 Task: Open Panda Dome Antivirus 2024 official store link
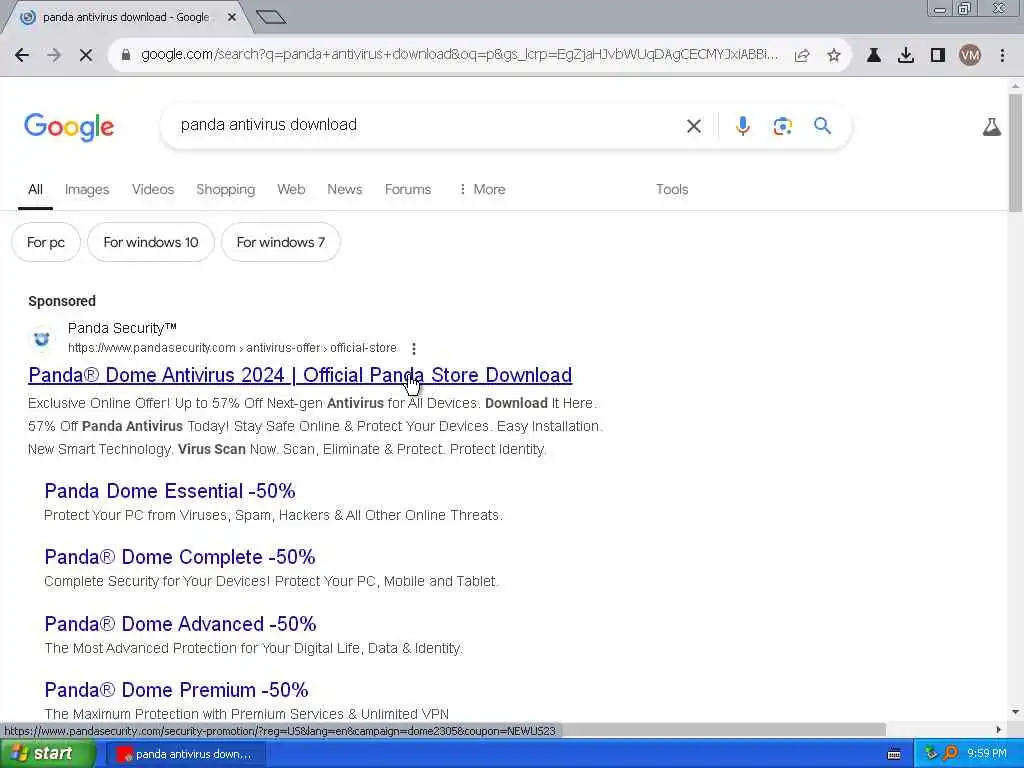pos(300,376)
